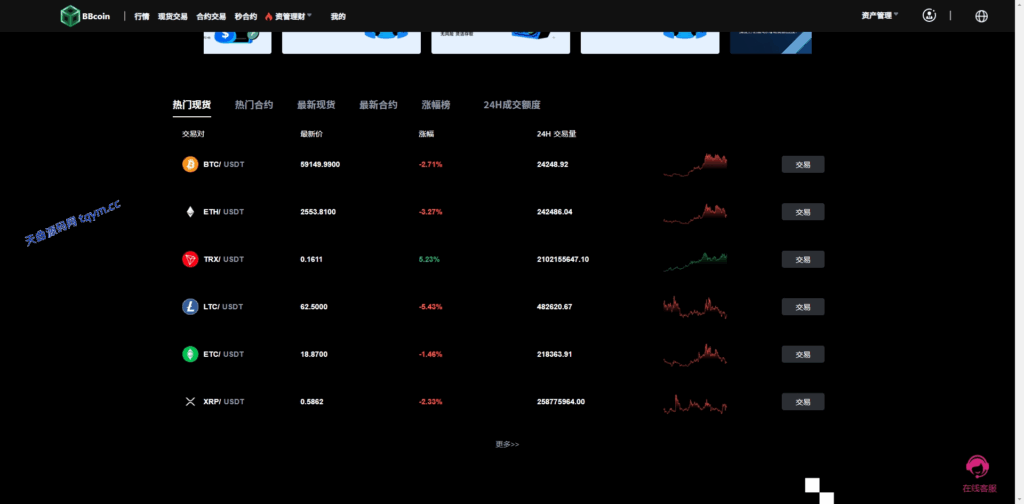Click the 涨幅 column header
This screenshot has width=1024, height=504.
pyautogui.click(x=426, y=134)
